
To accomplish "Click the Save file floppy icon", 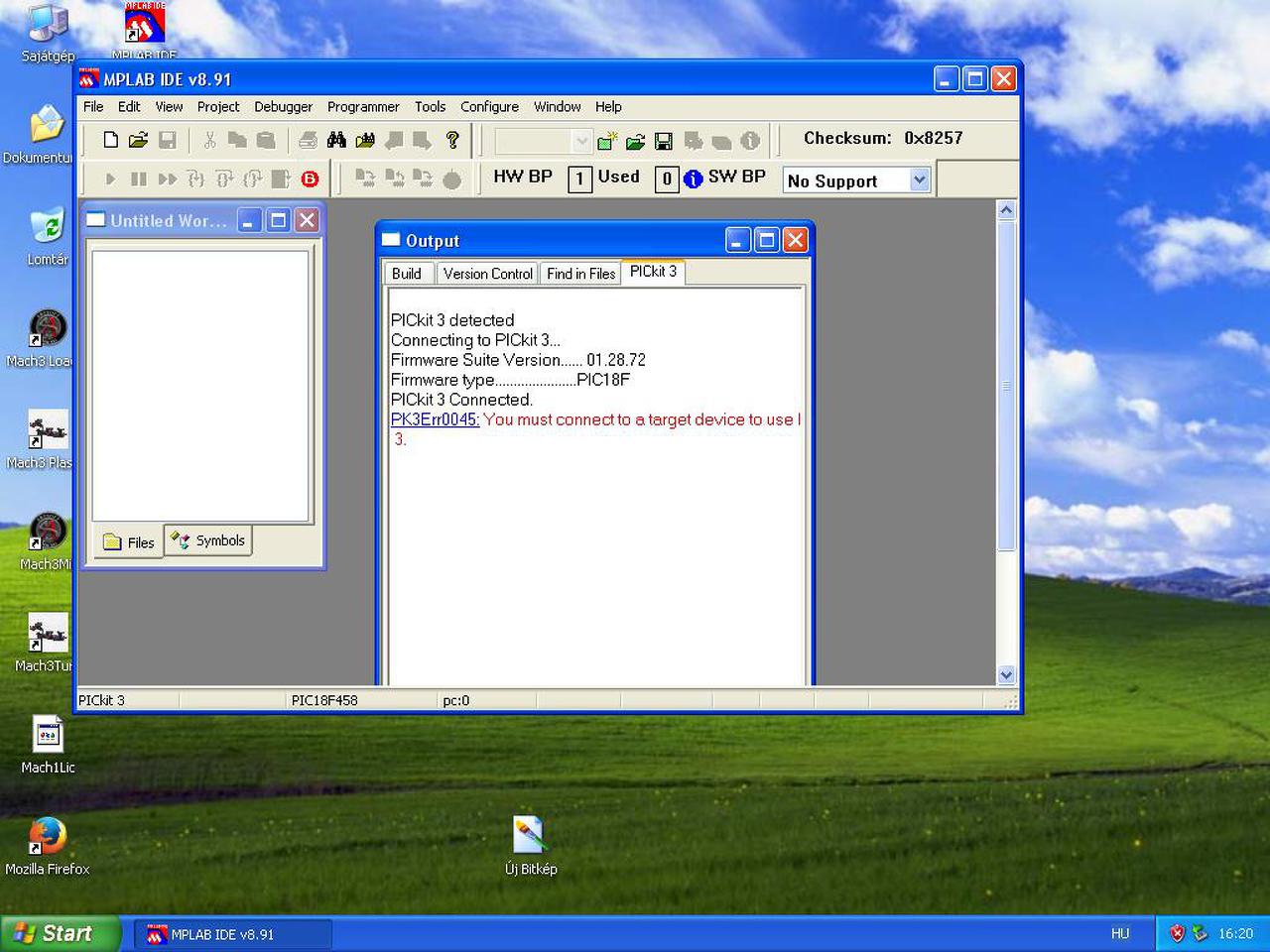I will (x=167, y=140).
